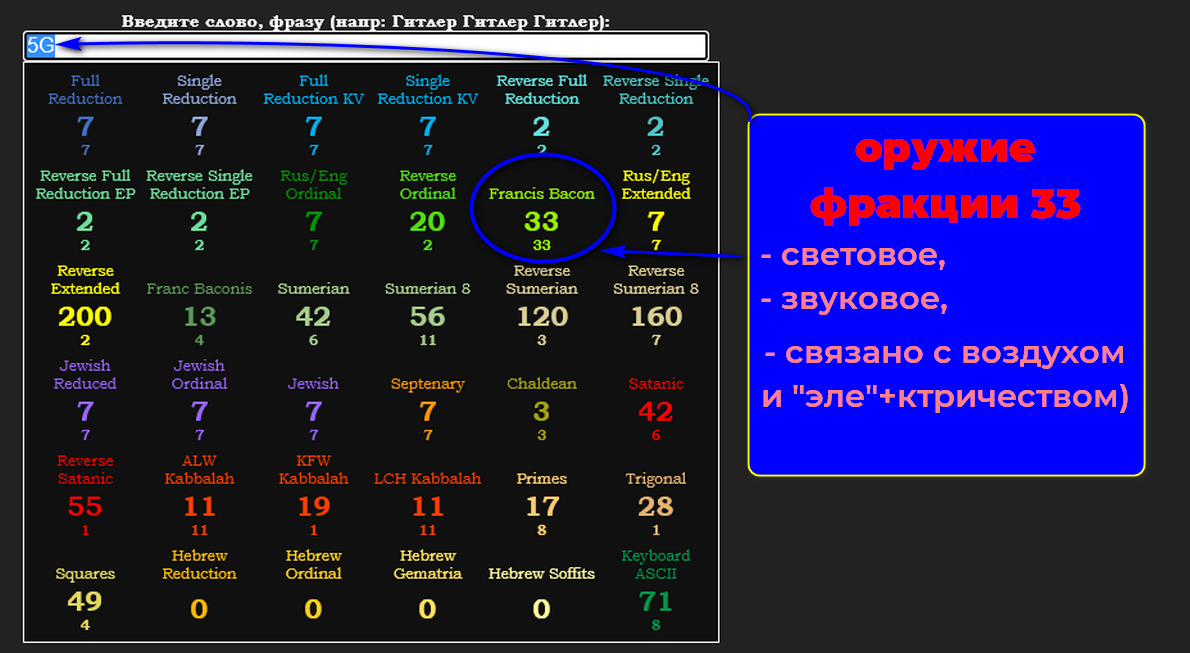Select the value 160 under Reverse Sumerian 8

click(656, 316)
